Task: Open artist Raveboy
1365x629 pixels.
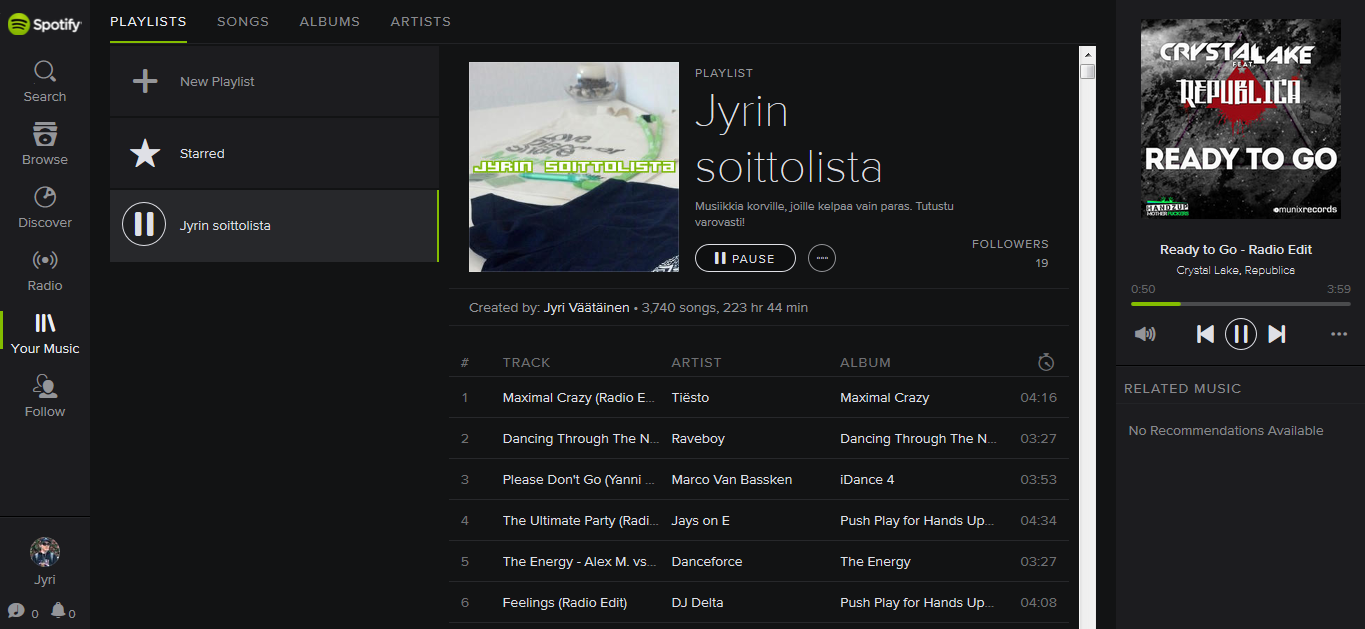Action: coord(698,438)
